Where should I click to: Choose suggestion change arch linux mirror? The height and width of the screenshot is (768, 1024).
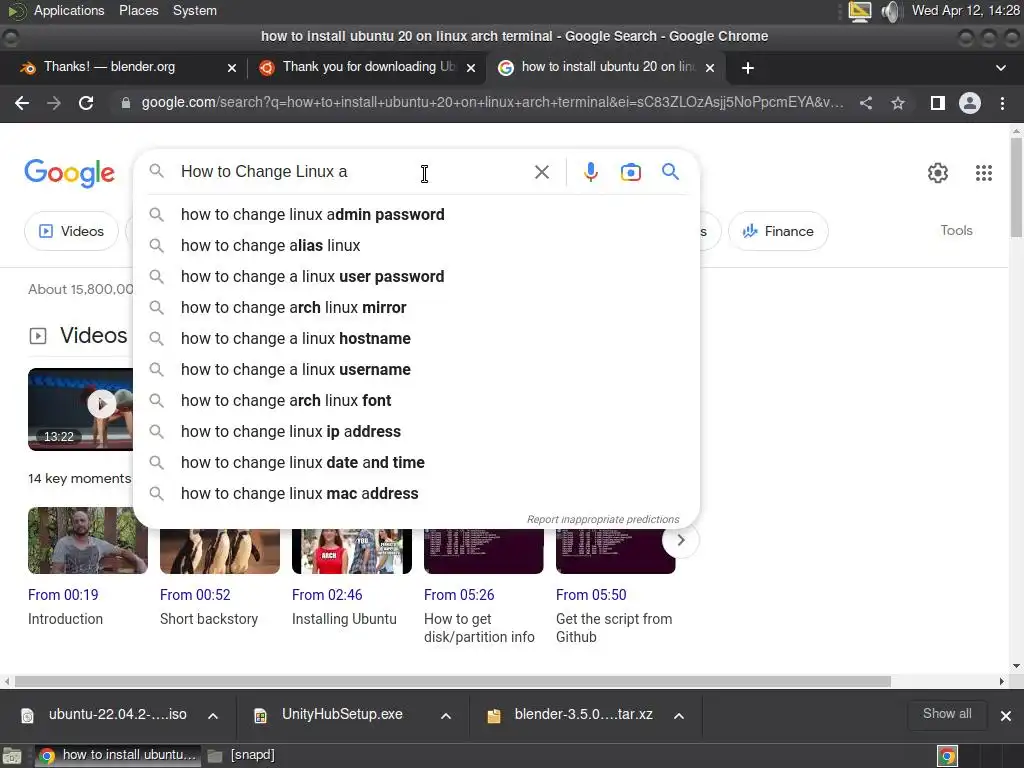pos(416,308)
